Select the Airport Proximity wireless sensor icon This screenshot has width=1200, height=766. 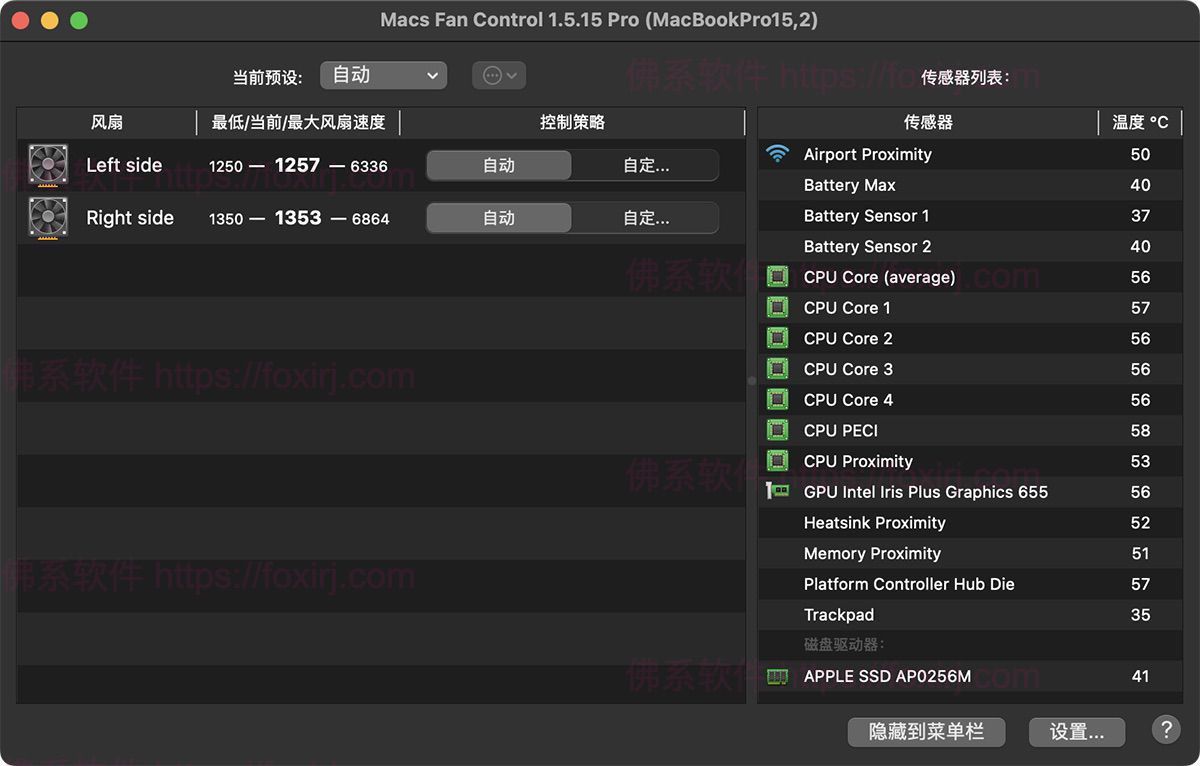778,154
